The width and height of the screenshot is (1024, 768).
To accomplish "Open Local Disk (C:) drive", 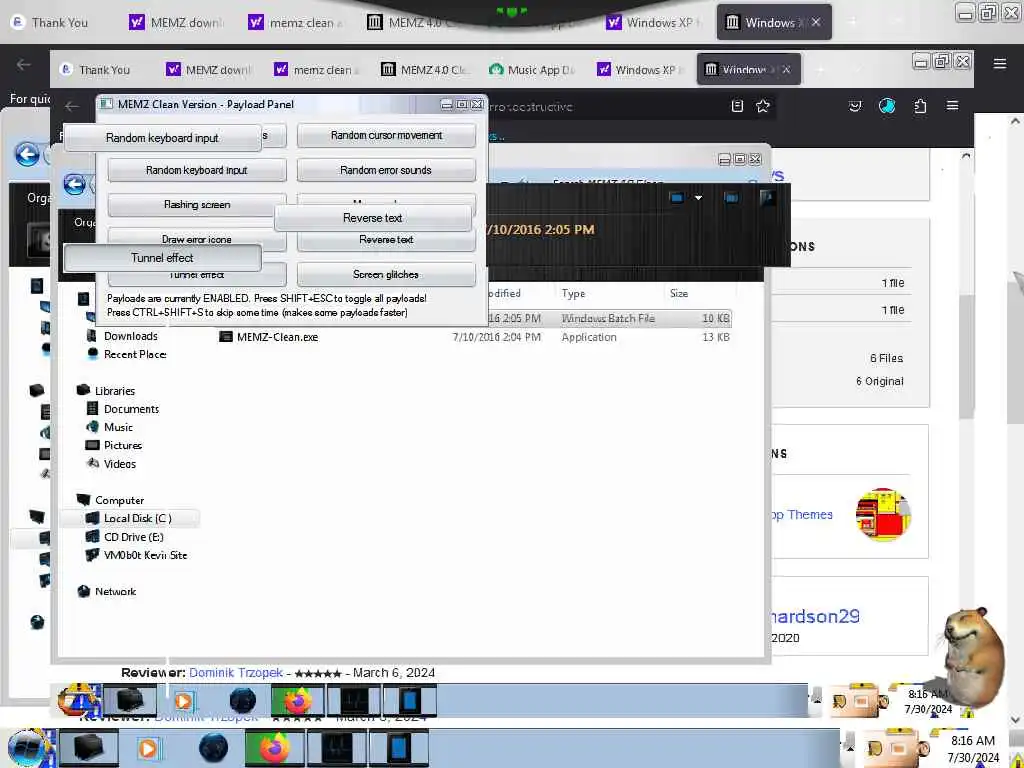I will [137, 519].
